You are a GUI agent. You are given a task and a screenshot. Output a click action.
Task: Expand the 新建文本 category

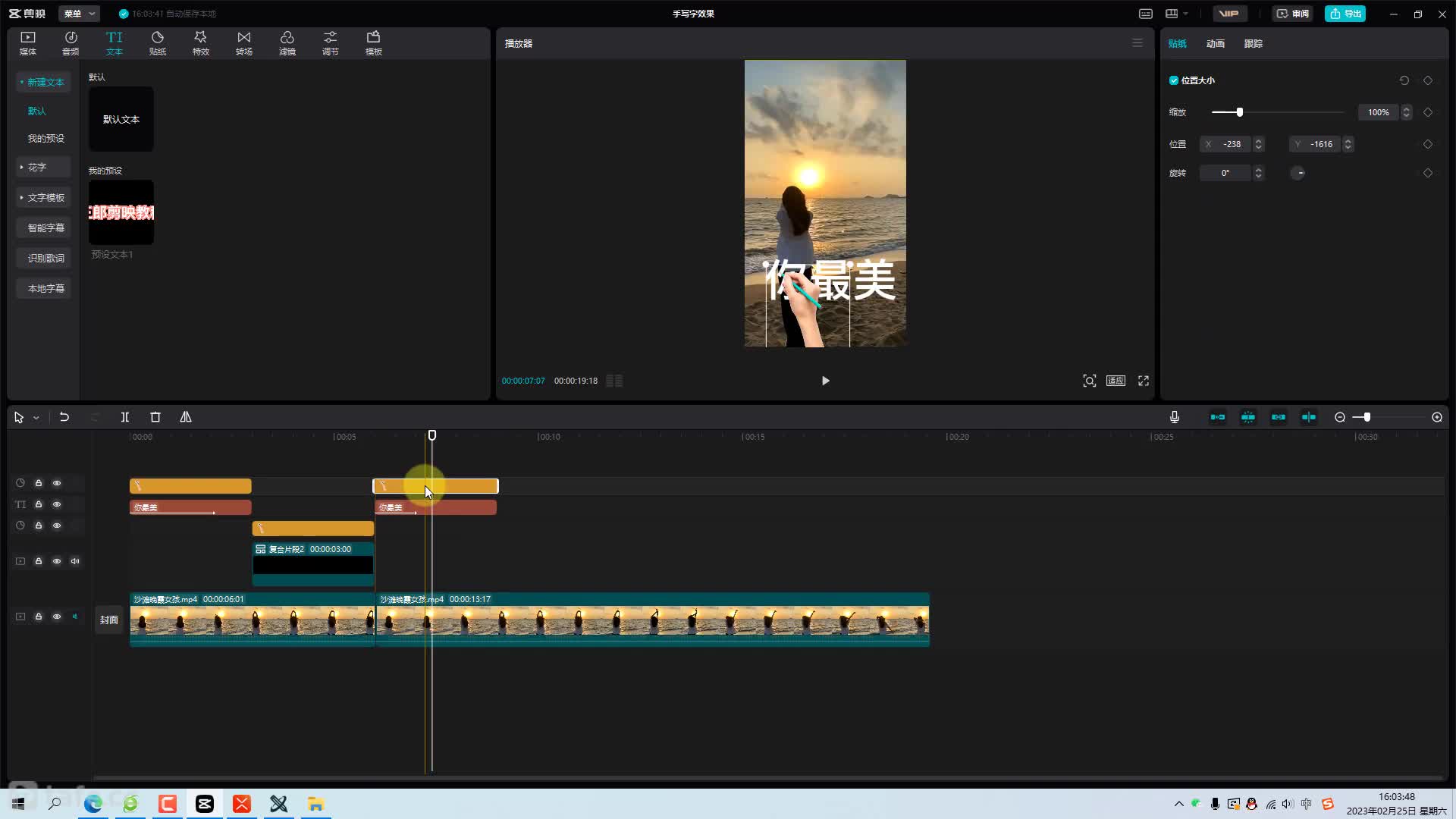[x=43, y=82]
